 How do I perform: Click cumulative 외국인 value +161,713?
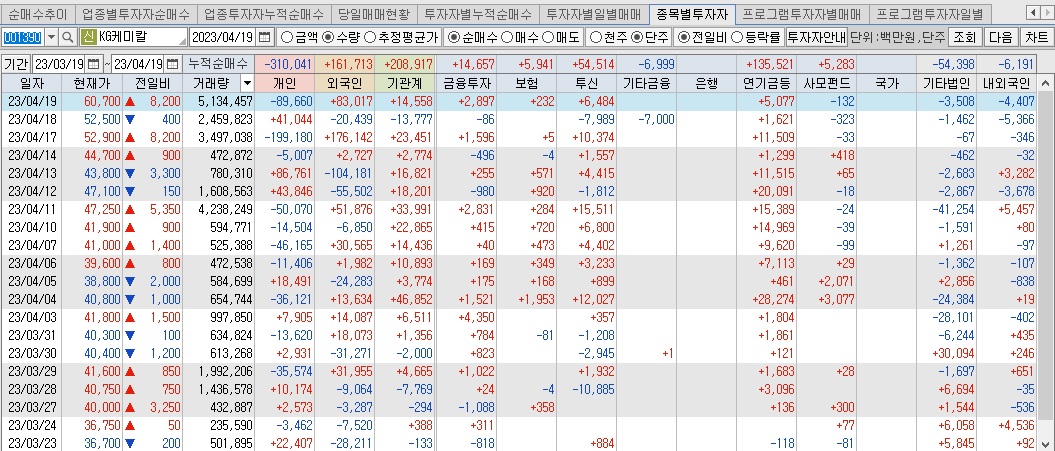pos(348,65)
